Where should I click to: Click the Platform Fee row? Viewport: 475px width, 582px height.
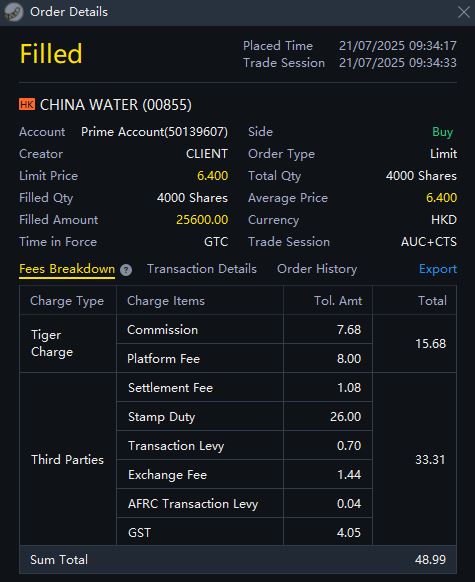coord(244,359)
